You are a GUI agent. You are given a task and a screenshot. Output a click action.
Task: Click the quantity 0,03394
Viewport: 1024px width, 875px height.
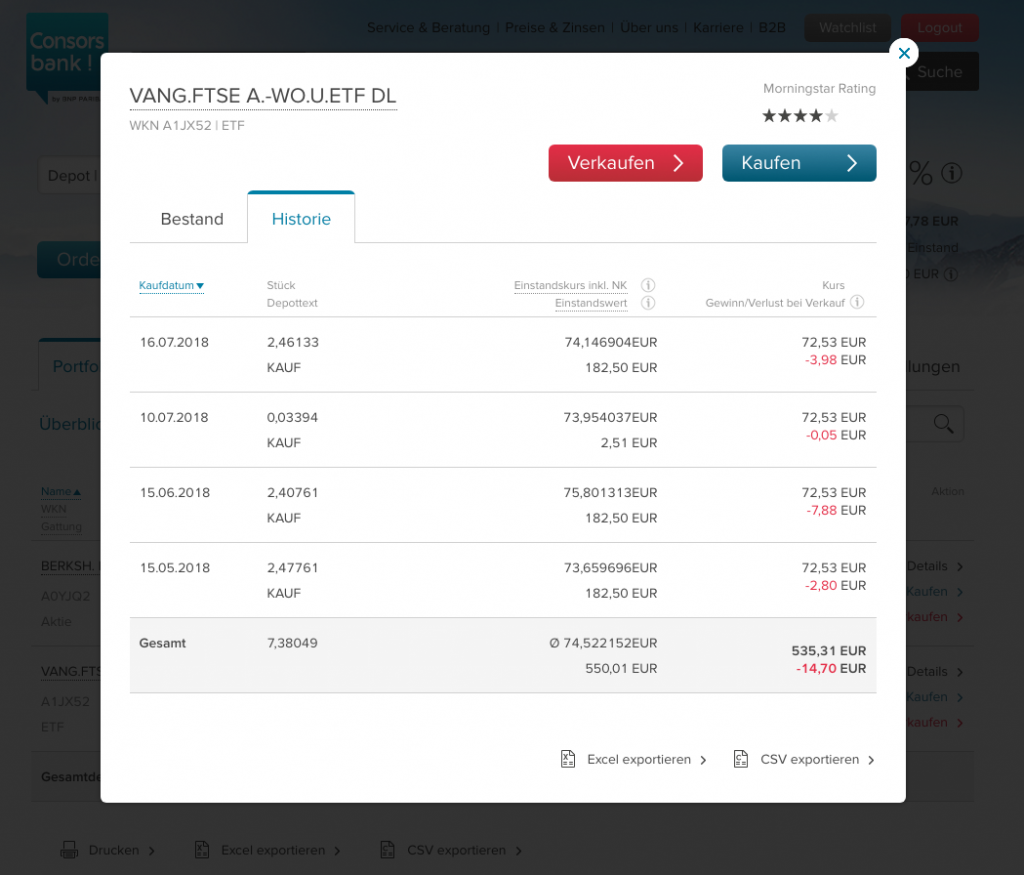(292, 417)
